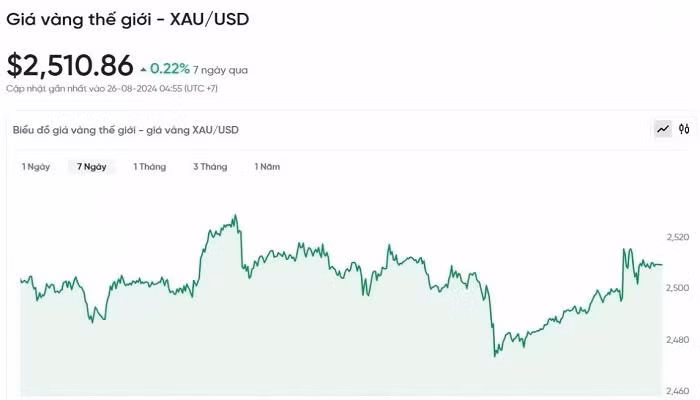Click the green up-arrow change indicator
Screen dimensions: 700x400
tap(144, 69)
